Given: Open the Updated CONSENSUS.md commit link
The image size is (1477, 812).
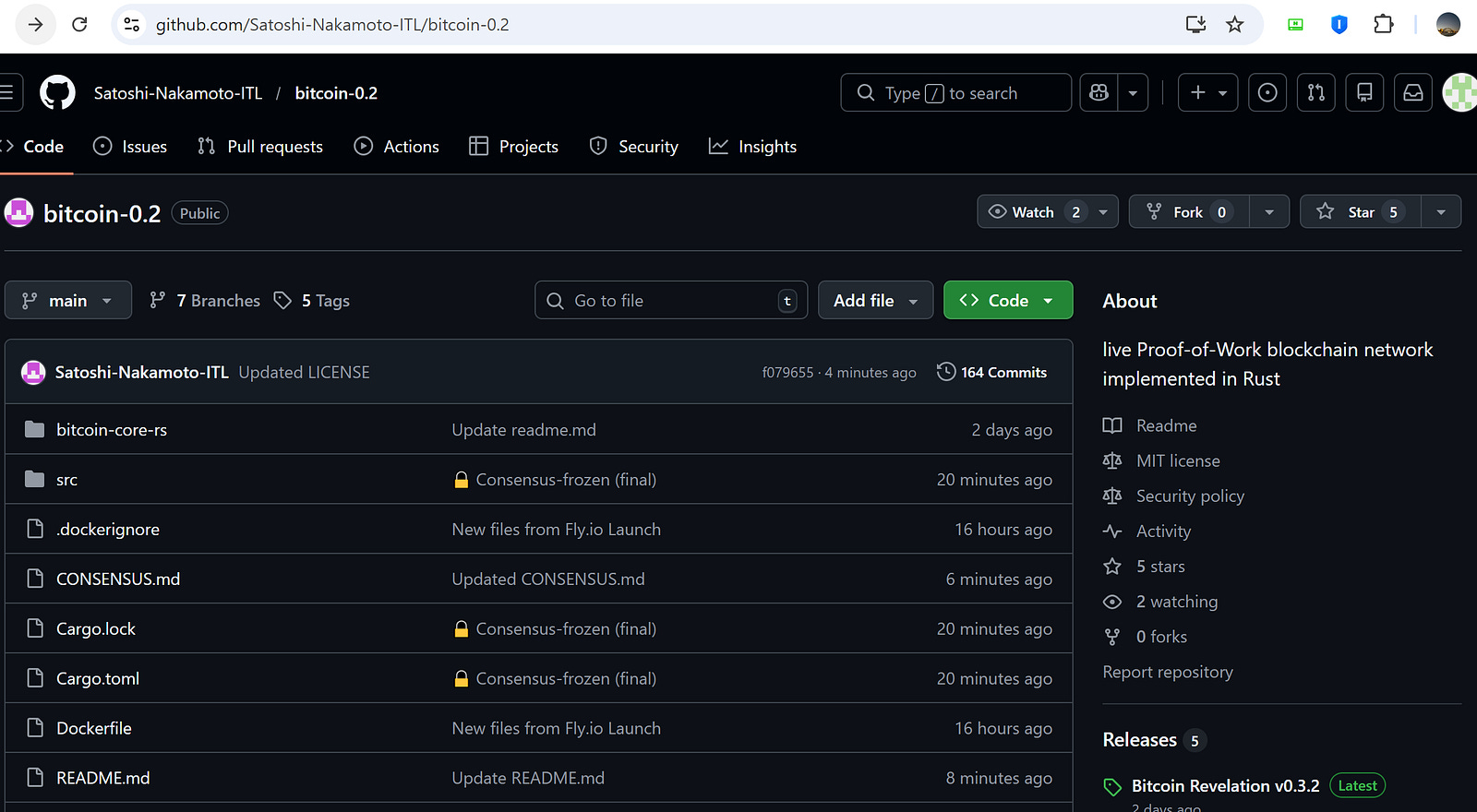Looking at the screenshot, I should pyautogui.click(x=548, y=579).
